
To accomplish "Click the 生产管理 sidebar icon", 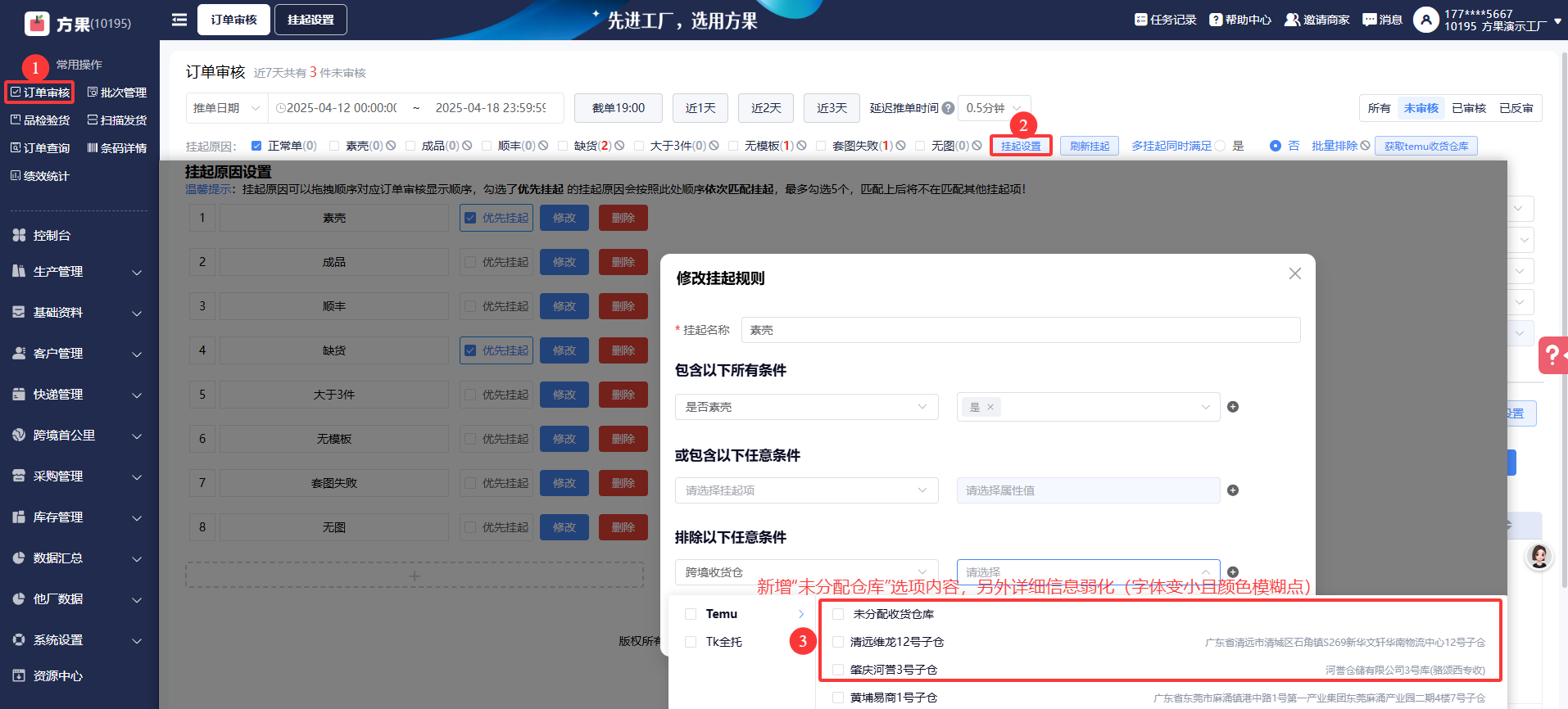I will [19, 271].
